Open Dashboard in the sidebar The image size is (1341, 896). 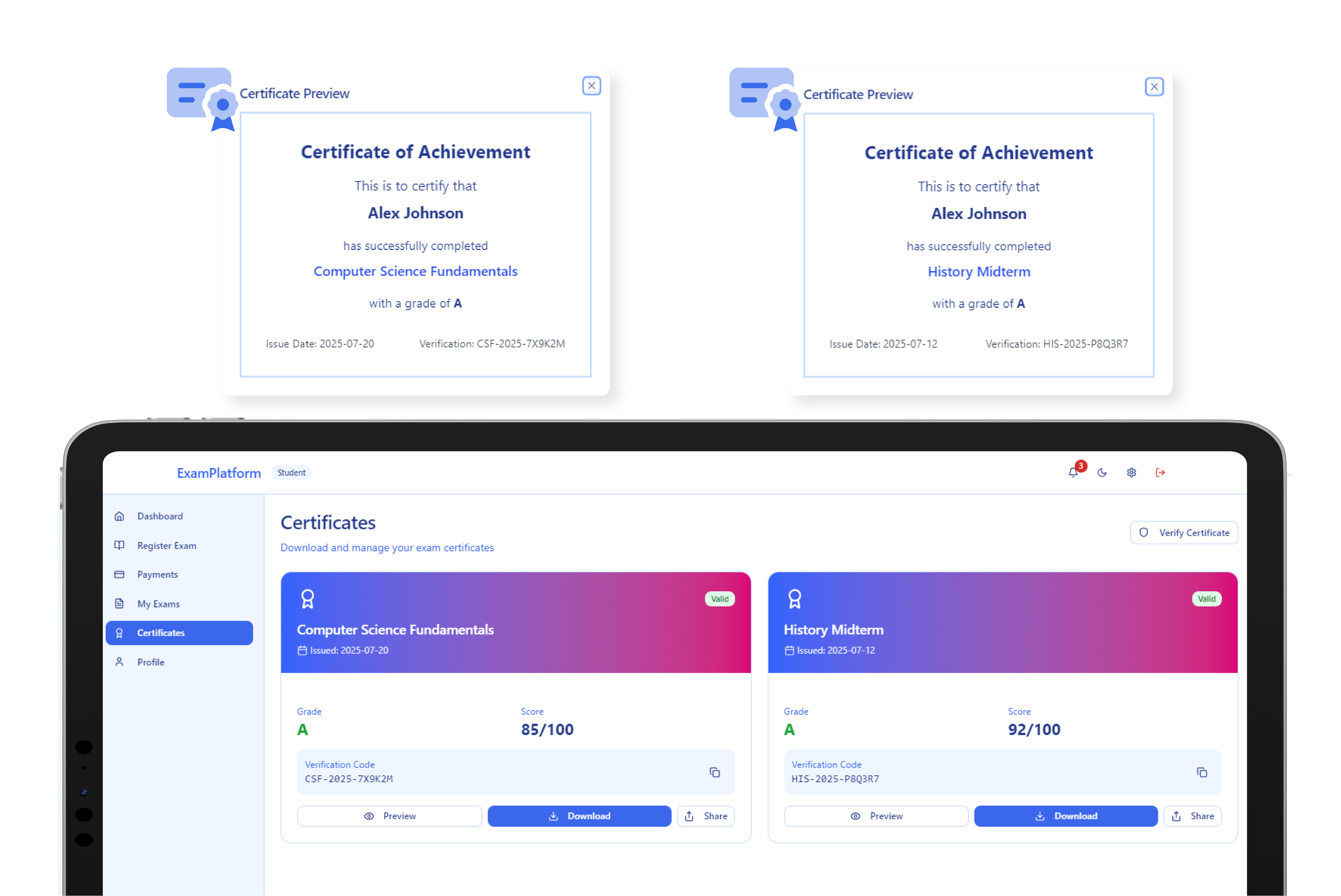point(179,516)
